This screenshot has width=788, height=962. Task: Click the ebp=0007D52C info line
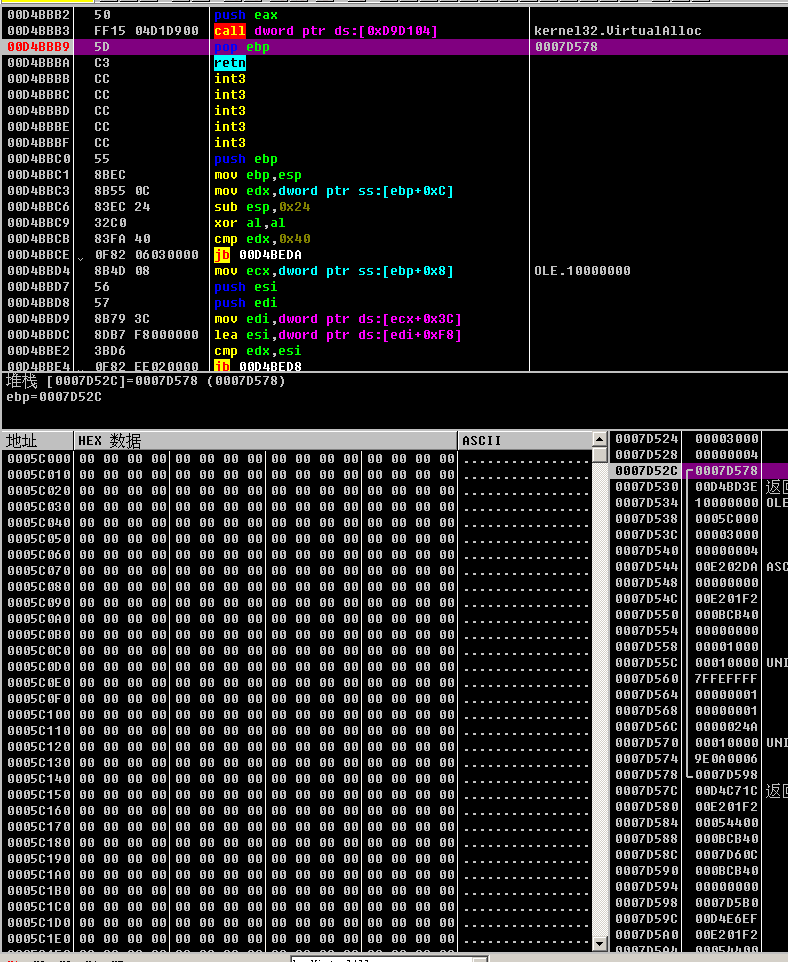pos(54,397)
